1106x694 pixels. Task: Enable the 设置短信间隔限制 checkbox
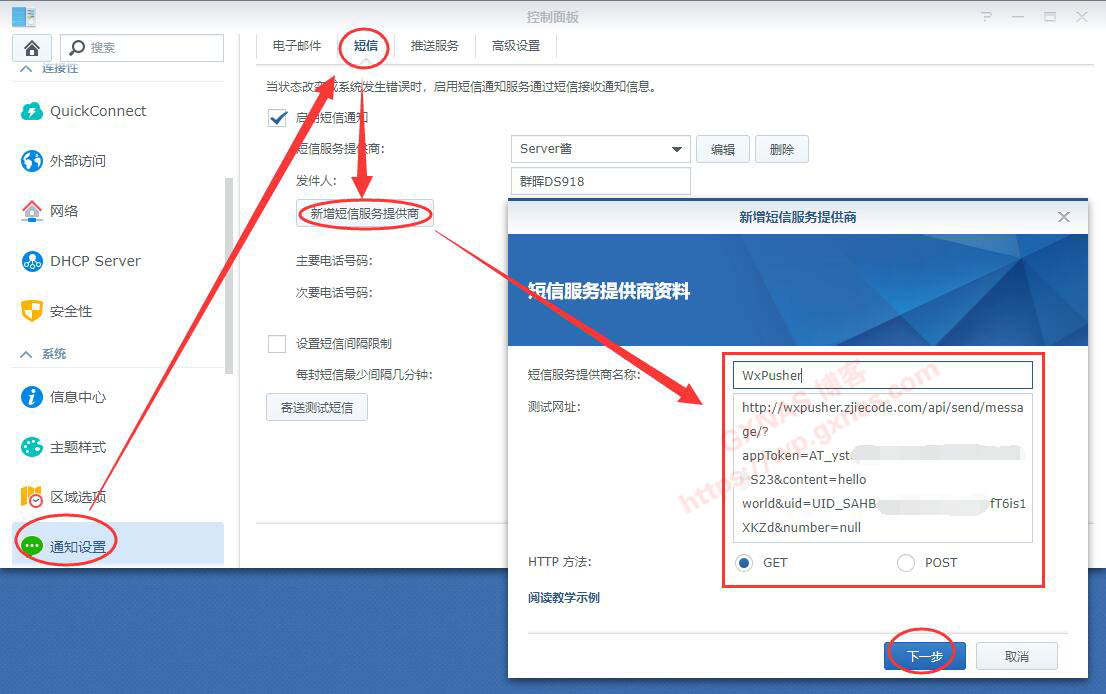(277, 344)
